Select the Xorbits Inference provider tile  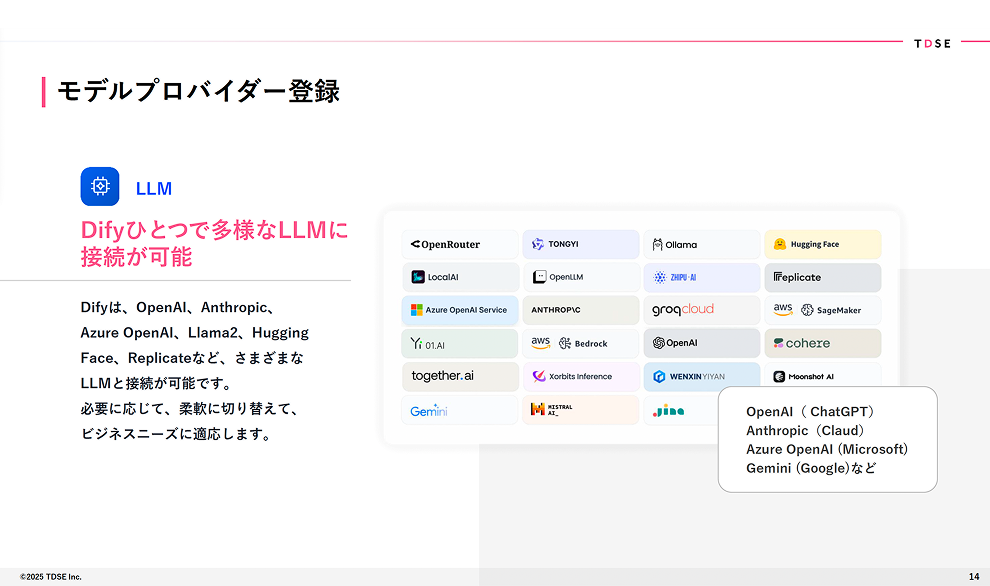(580, 377)
